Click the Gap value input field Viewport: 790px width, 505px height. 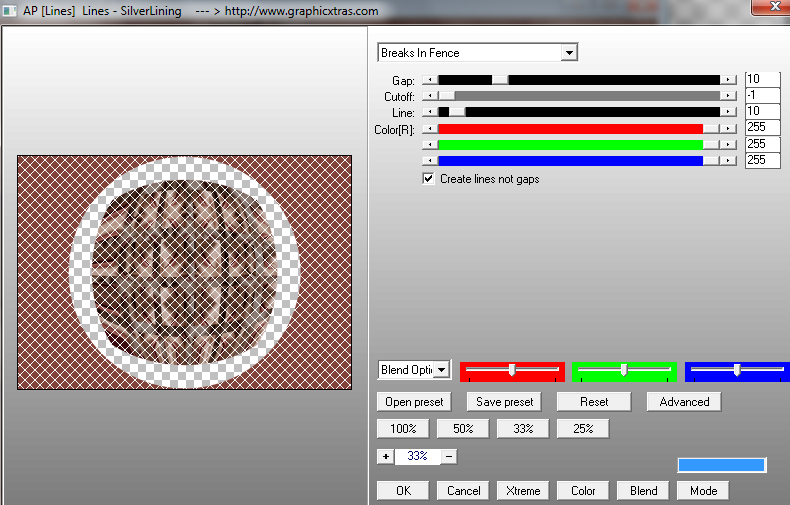click(x=762, y=80)
